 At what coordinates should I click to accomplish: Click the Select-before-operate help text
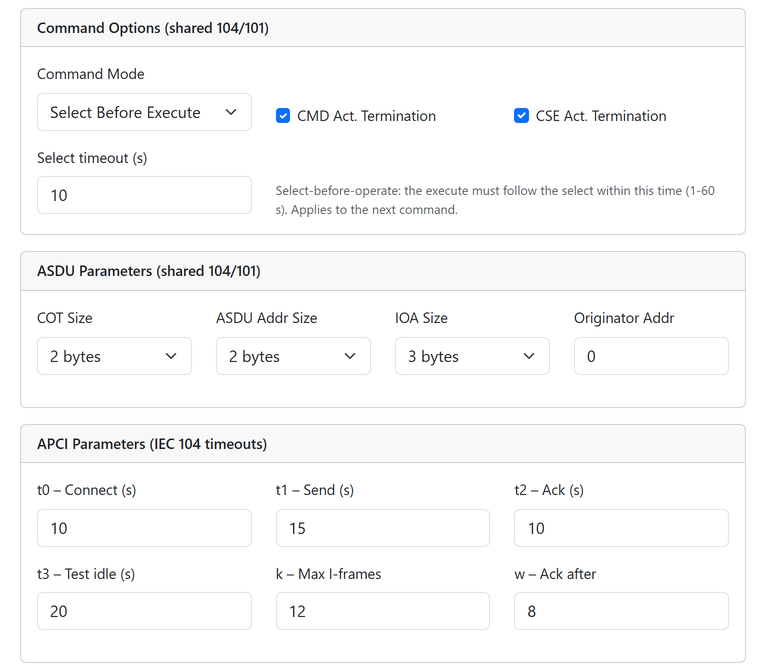point(495,200)
